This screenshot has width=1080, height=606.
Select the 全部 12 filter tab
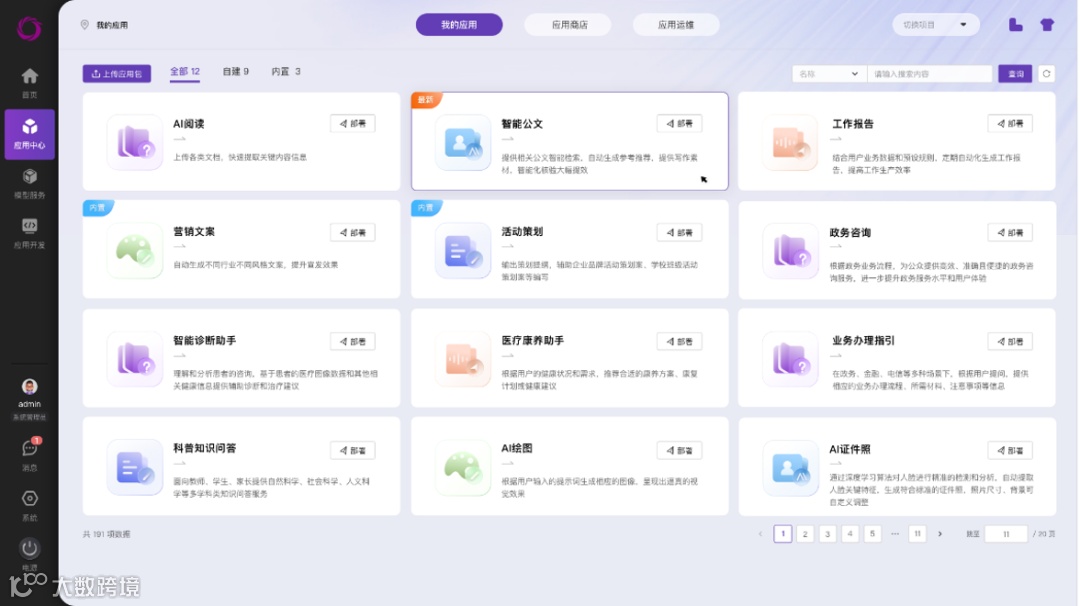[185, 72]
